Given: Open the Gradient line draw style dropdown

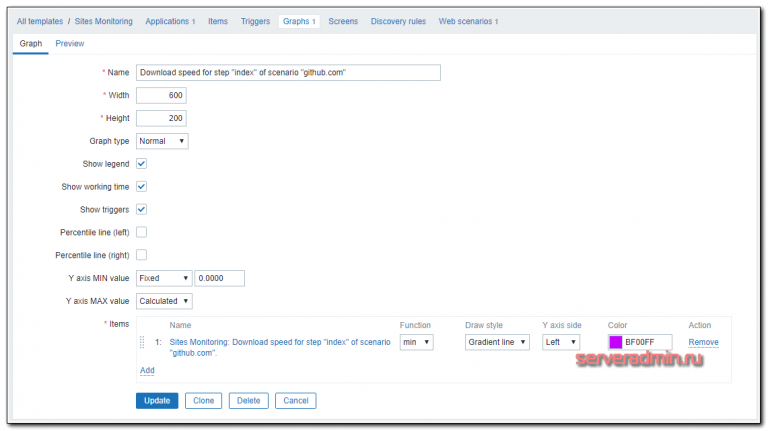Looking at the screenshot, I should pyautogui.click(x=497, y=342).
